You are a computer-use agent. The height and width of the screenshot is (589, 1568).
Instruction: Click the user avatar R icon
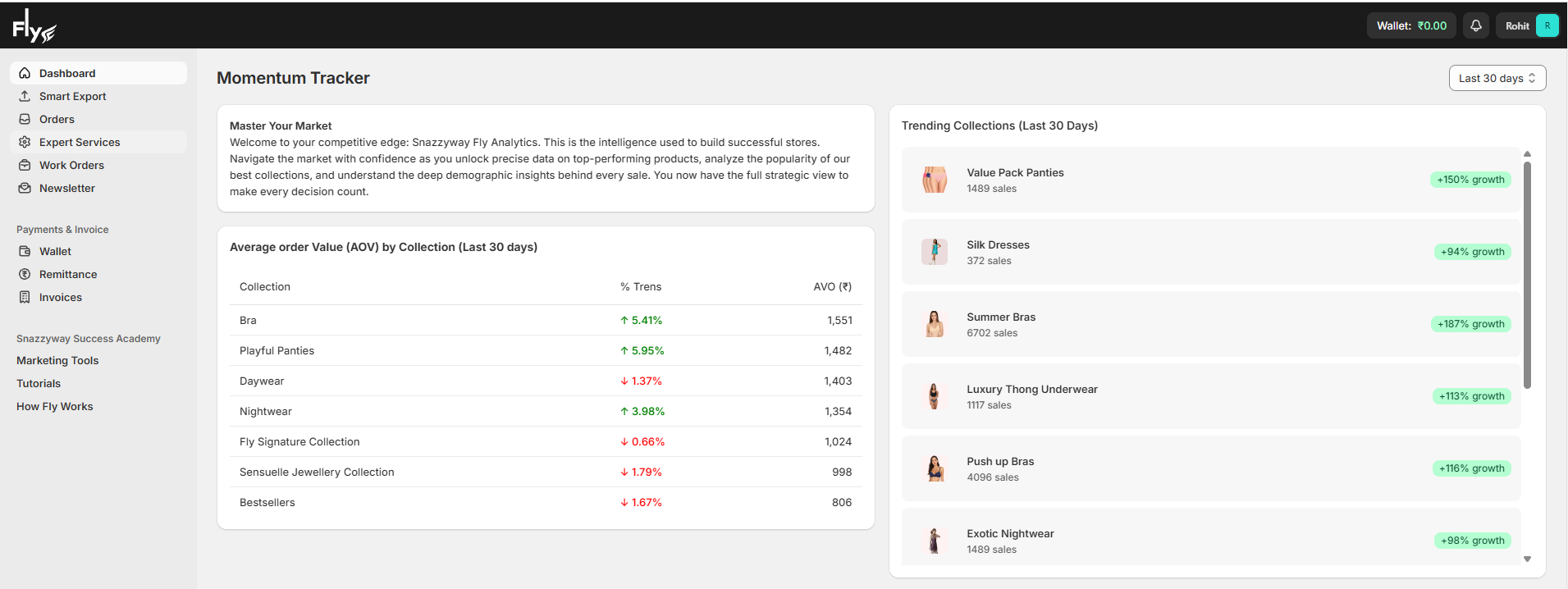click(x=1547, y=25)
